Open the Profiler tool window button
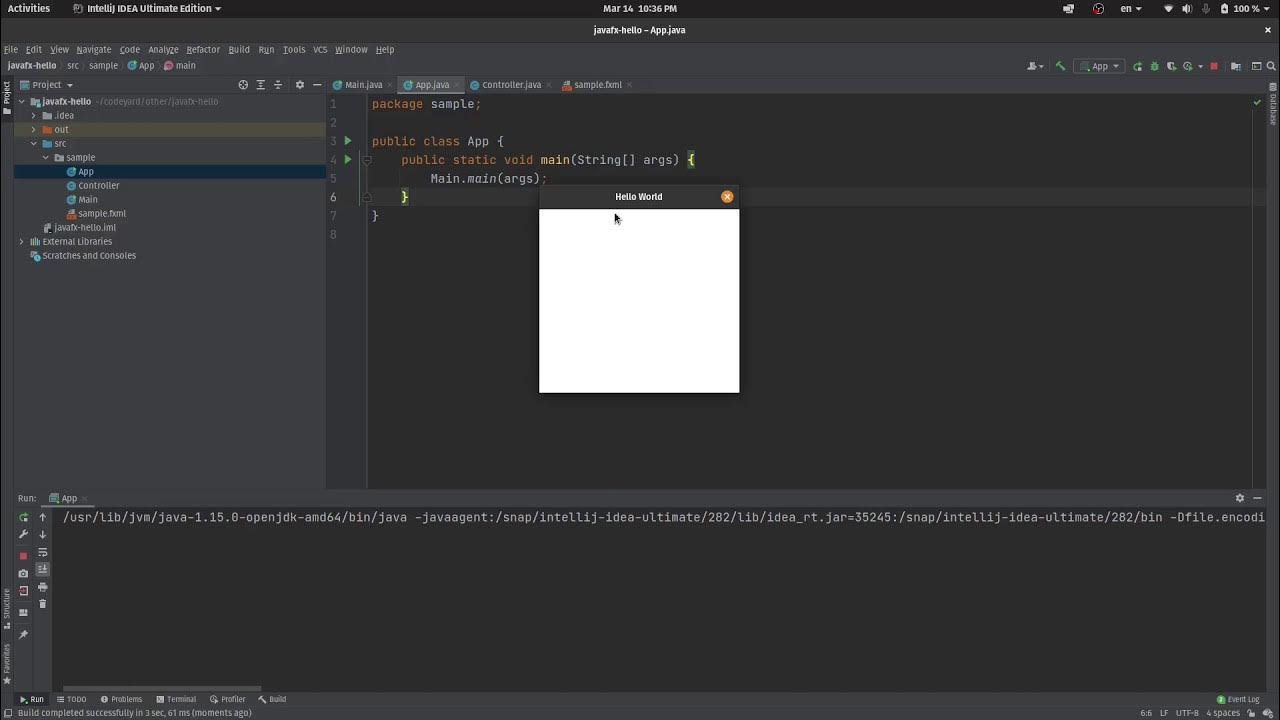The image size is (1280, 720). coord(228,699)
